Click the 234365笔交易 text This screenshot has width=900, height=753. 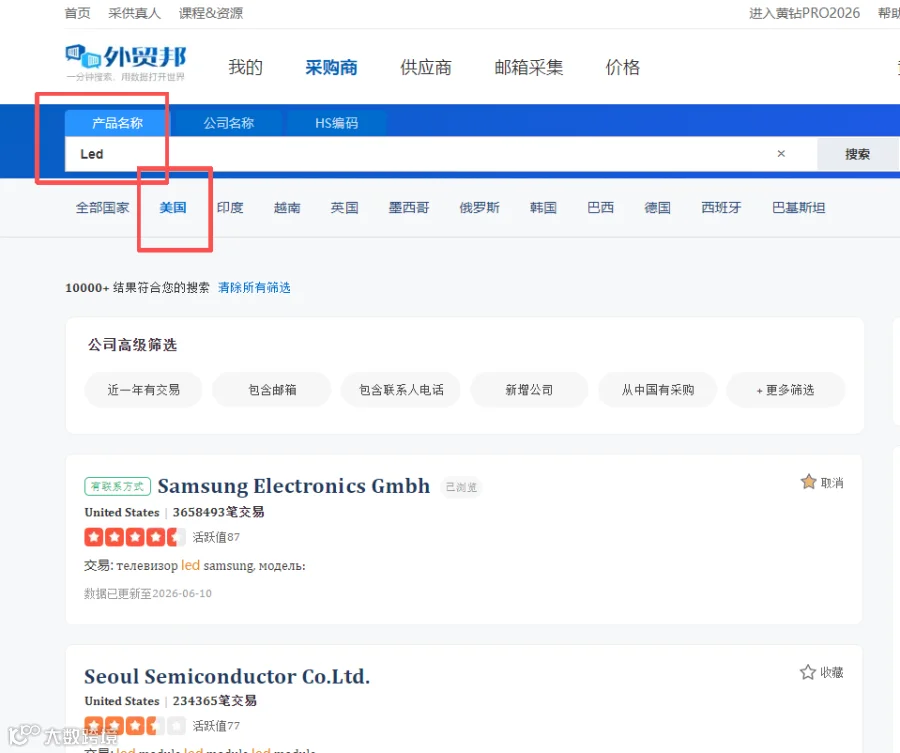[215, 701]
